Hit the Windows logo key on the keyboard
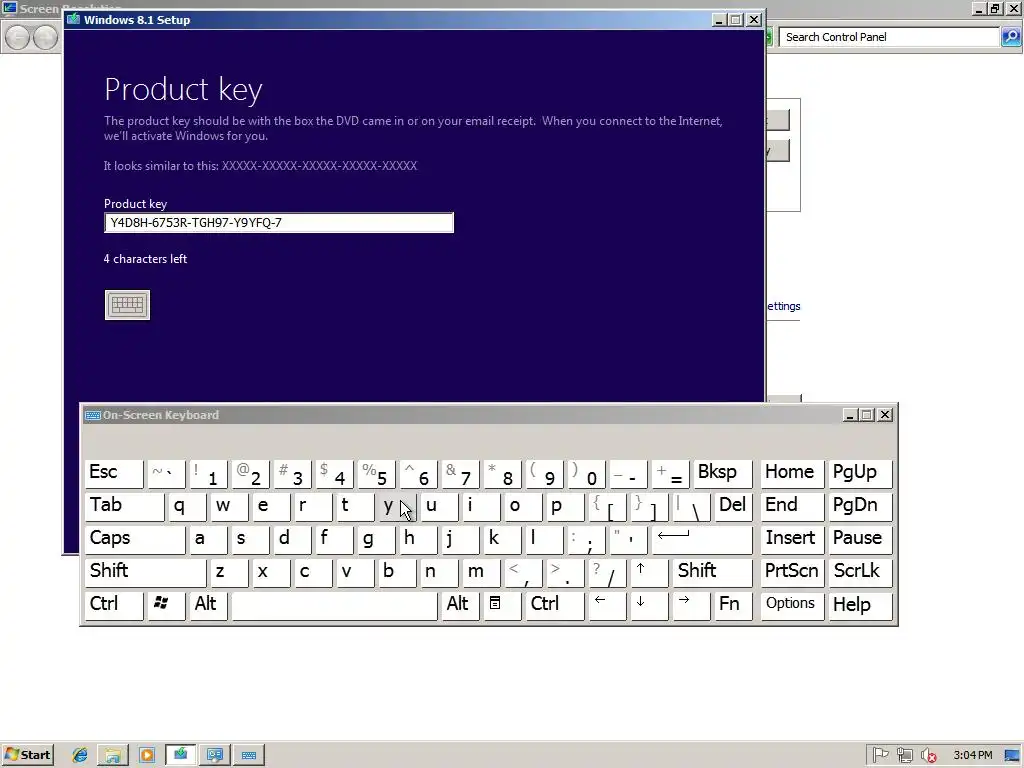 click(x=165, y=604)
